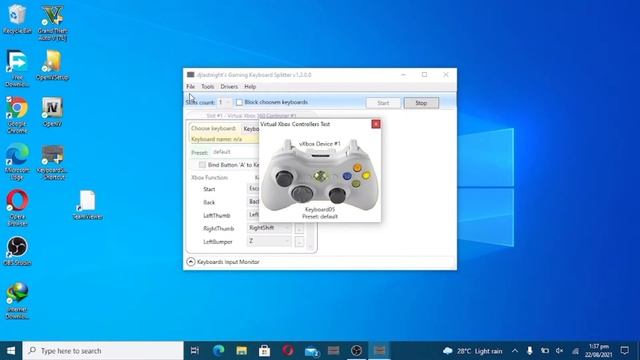Open OBS Studio desktop icon

[17, 251]
